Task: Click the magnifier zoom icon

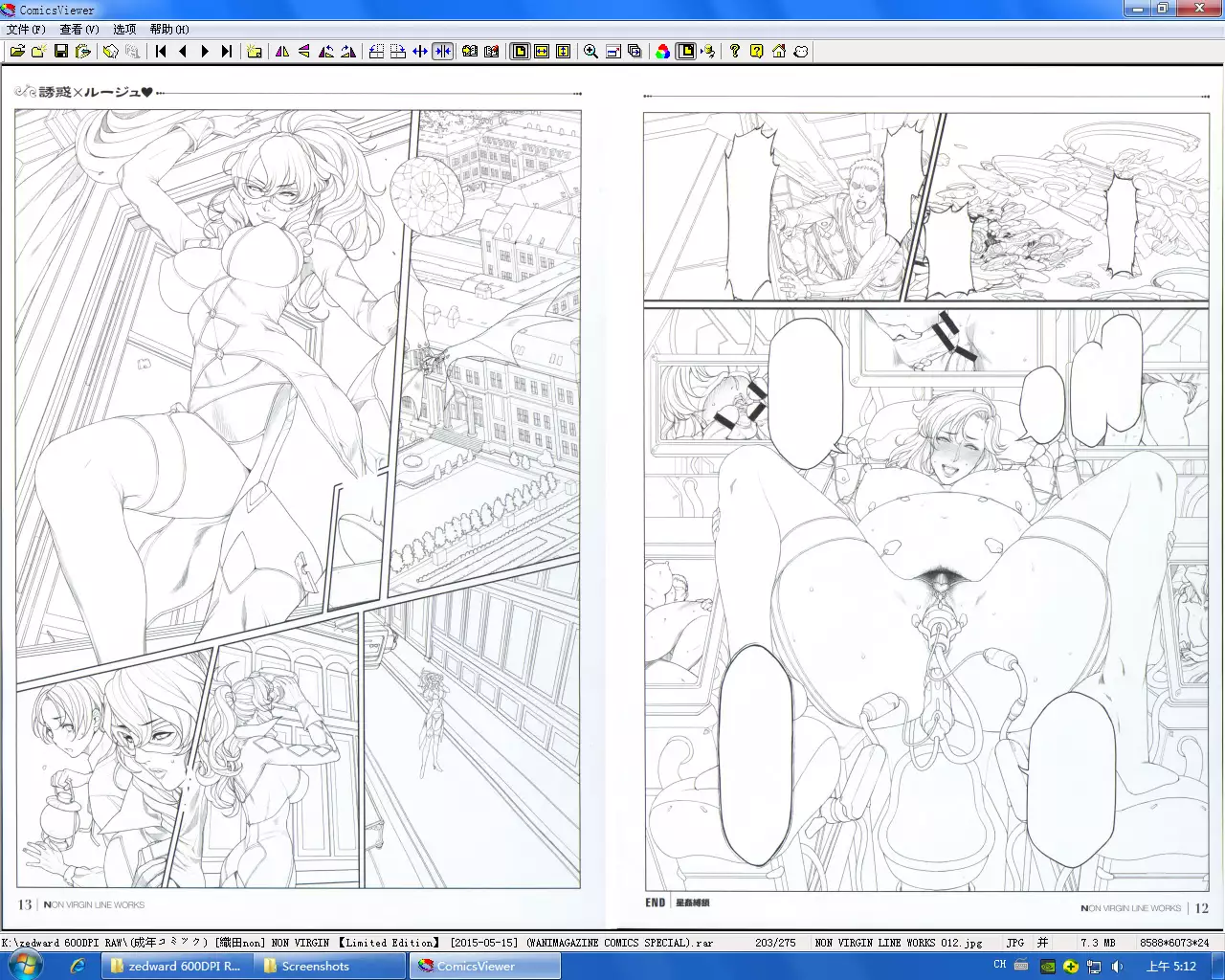Action: point(590,52)
